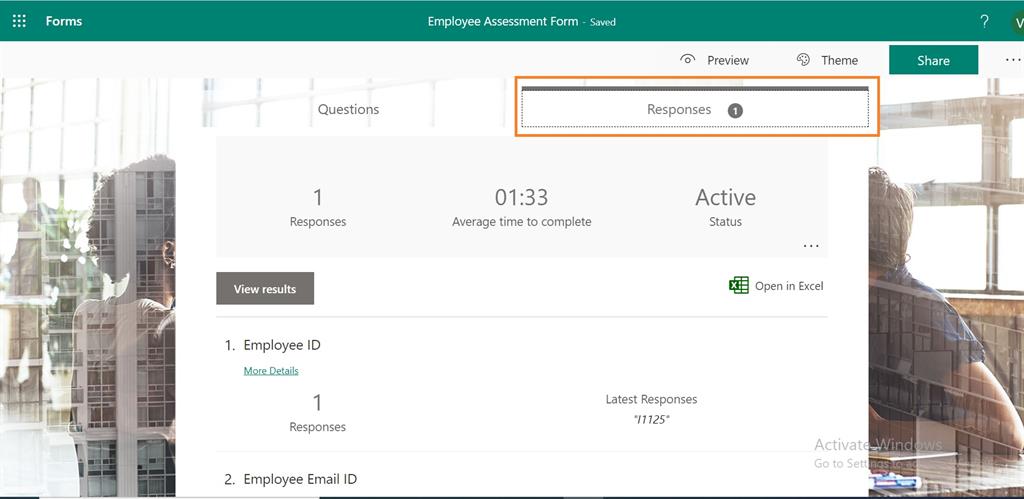
Task: Open More Details for Employee ID
Action: [x=271, y=370]
